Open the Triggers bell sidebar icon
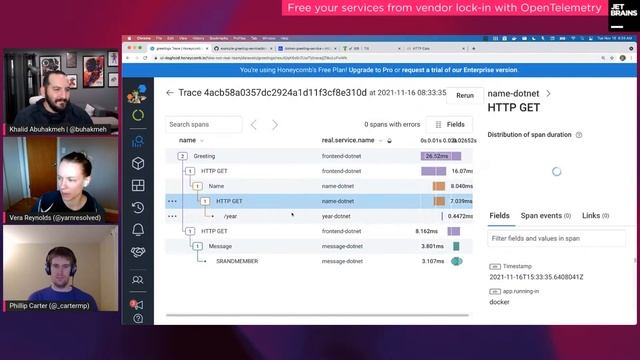Screen dimensions: 640x360 click(x=138, y=230)
